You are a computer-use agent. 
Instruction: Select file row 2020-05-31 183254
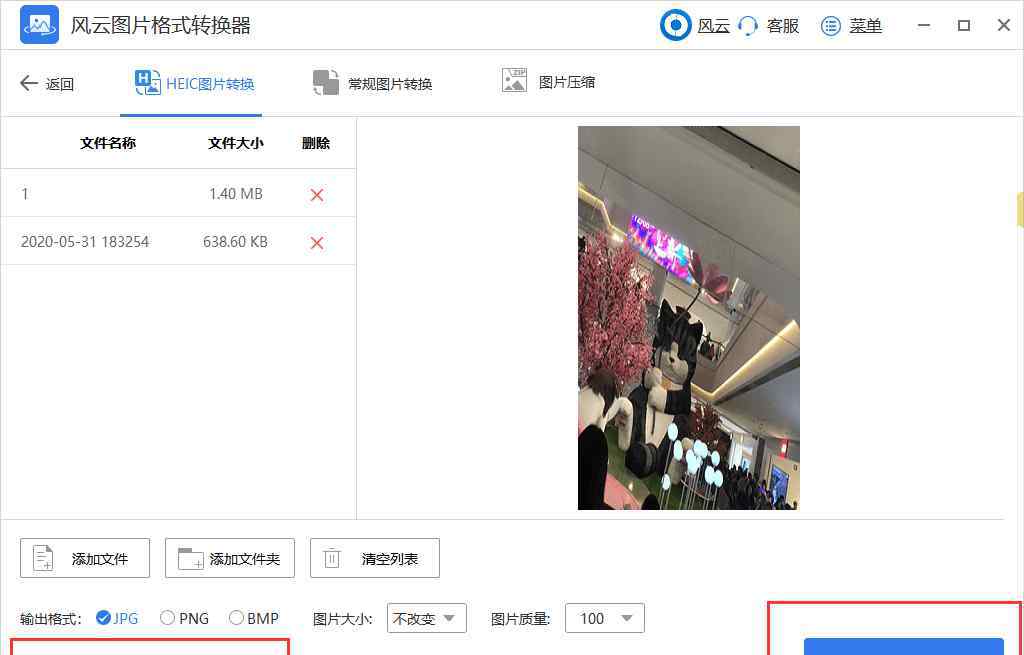[178, 242]
